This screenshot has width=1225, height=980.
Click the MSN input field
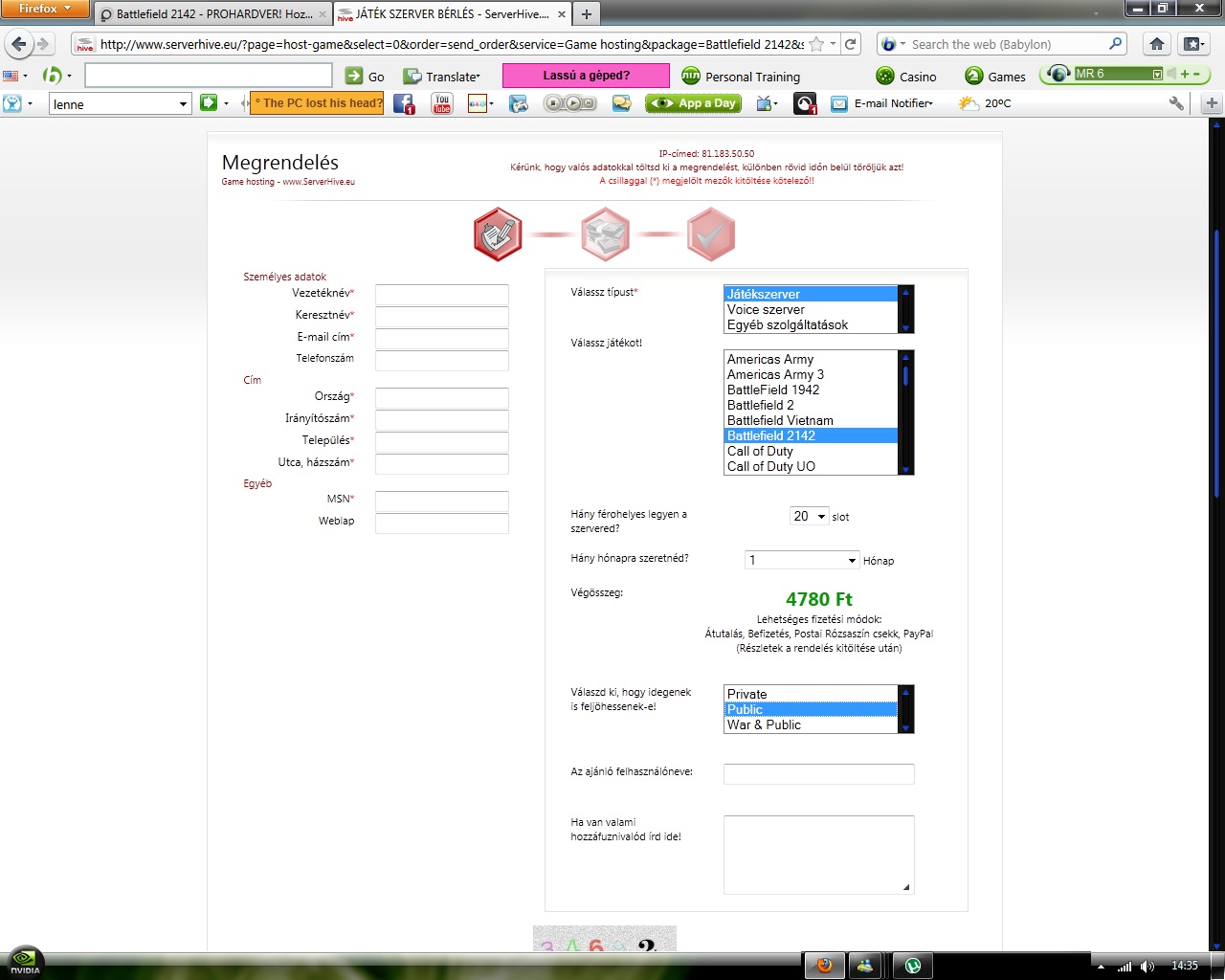[x=442, y=501]
